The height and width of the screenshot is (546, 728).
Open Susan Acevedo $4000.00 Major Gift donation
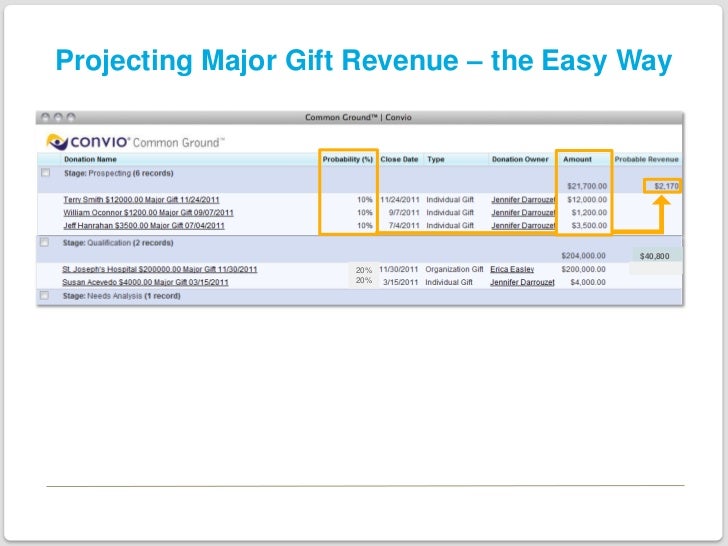(145, 282)
